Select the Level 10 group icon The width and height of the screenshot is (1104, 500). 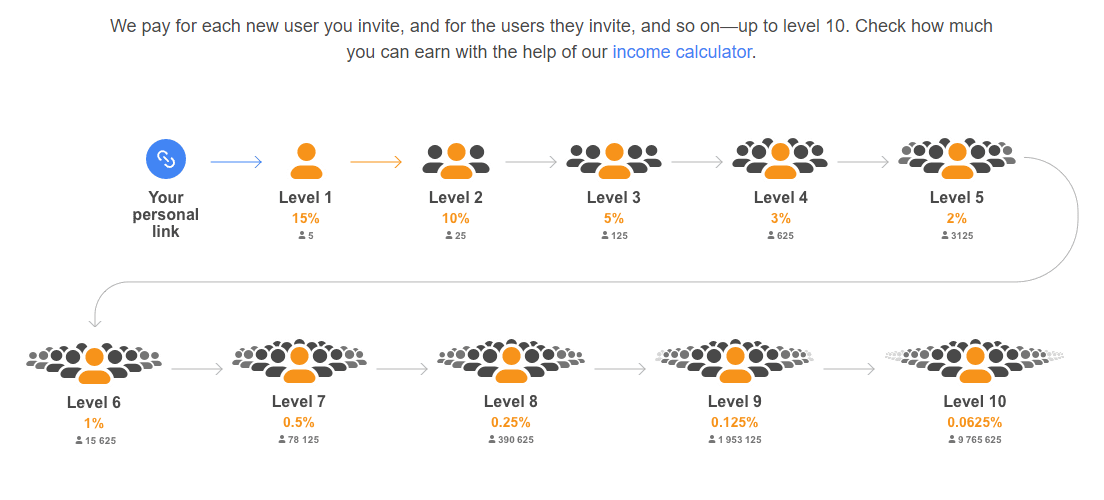click(974, 362)
